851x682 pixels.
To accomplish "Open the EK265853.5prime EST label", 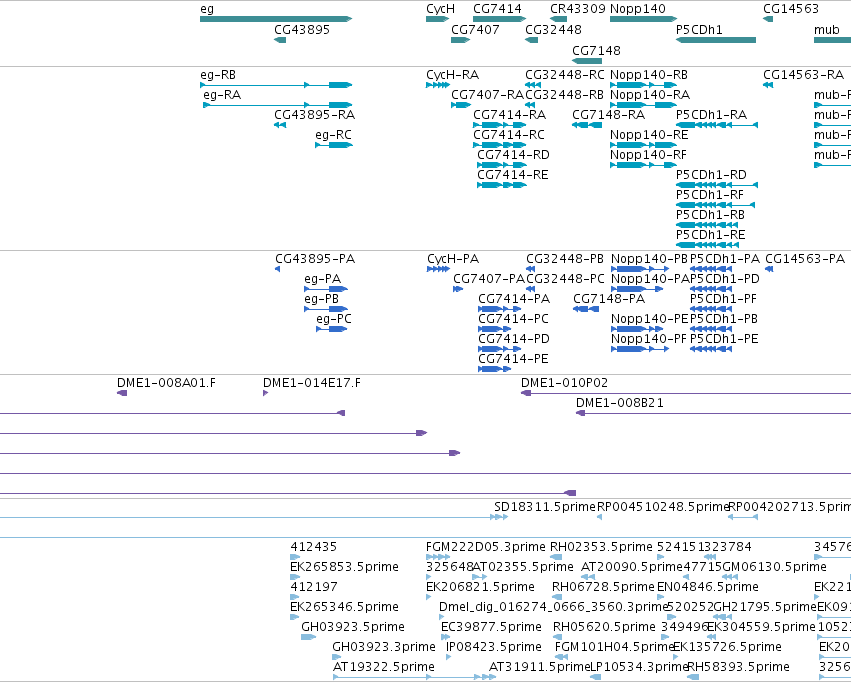I will point(344,567).
